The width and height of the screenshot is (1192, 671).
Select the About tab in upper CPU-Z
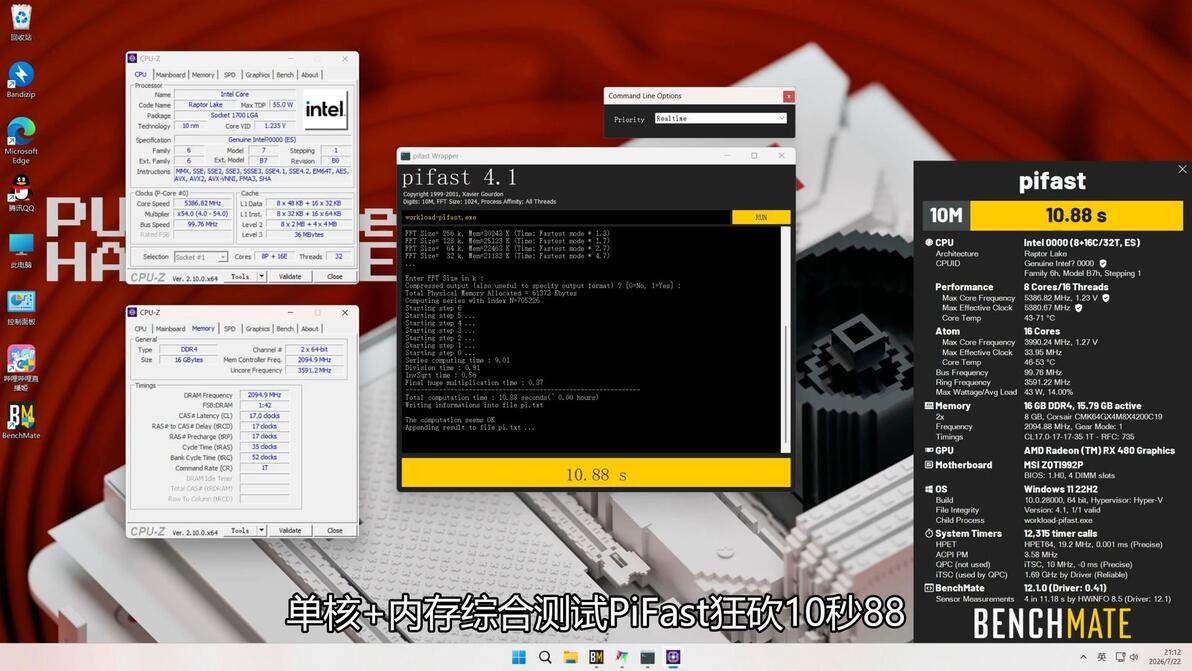pos(309,74)
